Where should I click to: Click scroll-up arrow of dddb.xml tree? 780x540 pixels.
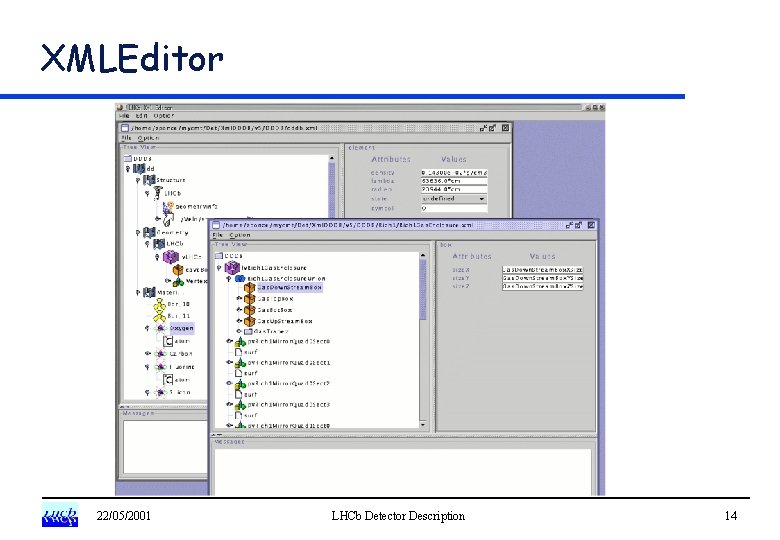click(332, 158)
